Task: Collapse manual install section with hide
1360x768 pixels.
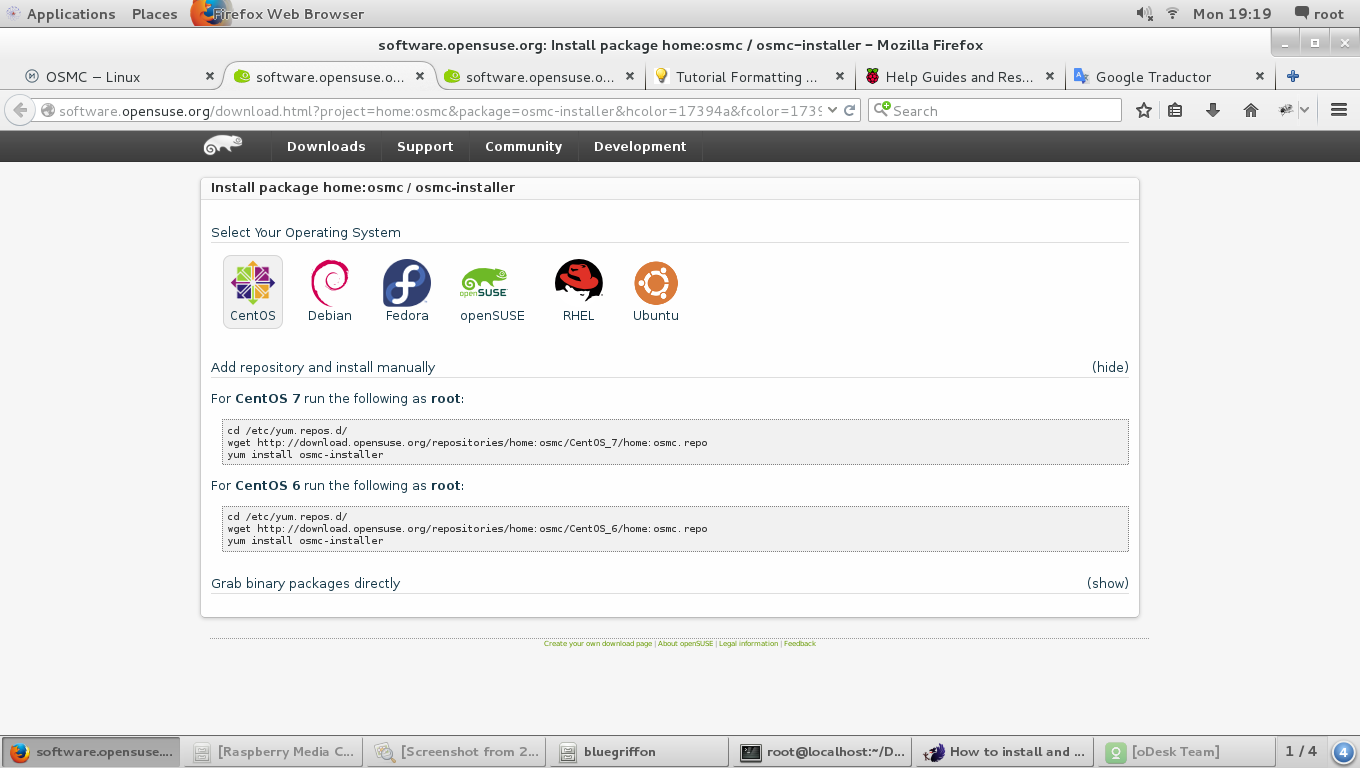Action: pos(1110,367)
